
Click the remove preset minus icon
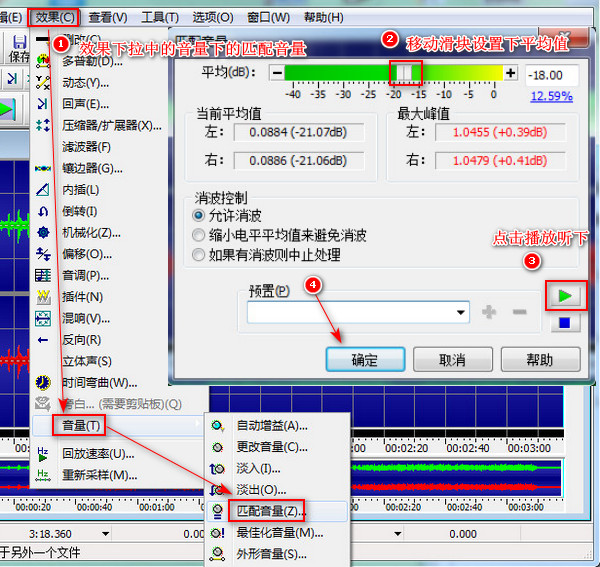(519, 312)
